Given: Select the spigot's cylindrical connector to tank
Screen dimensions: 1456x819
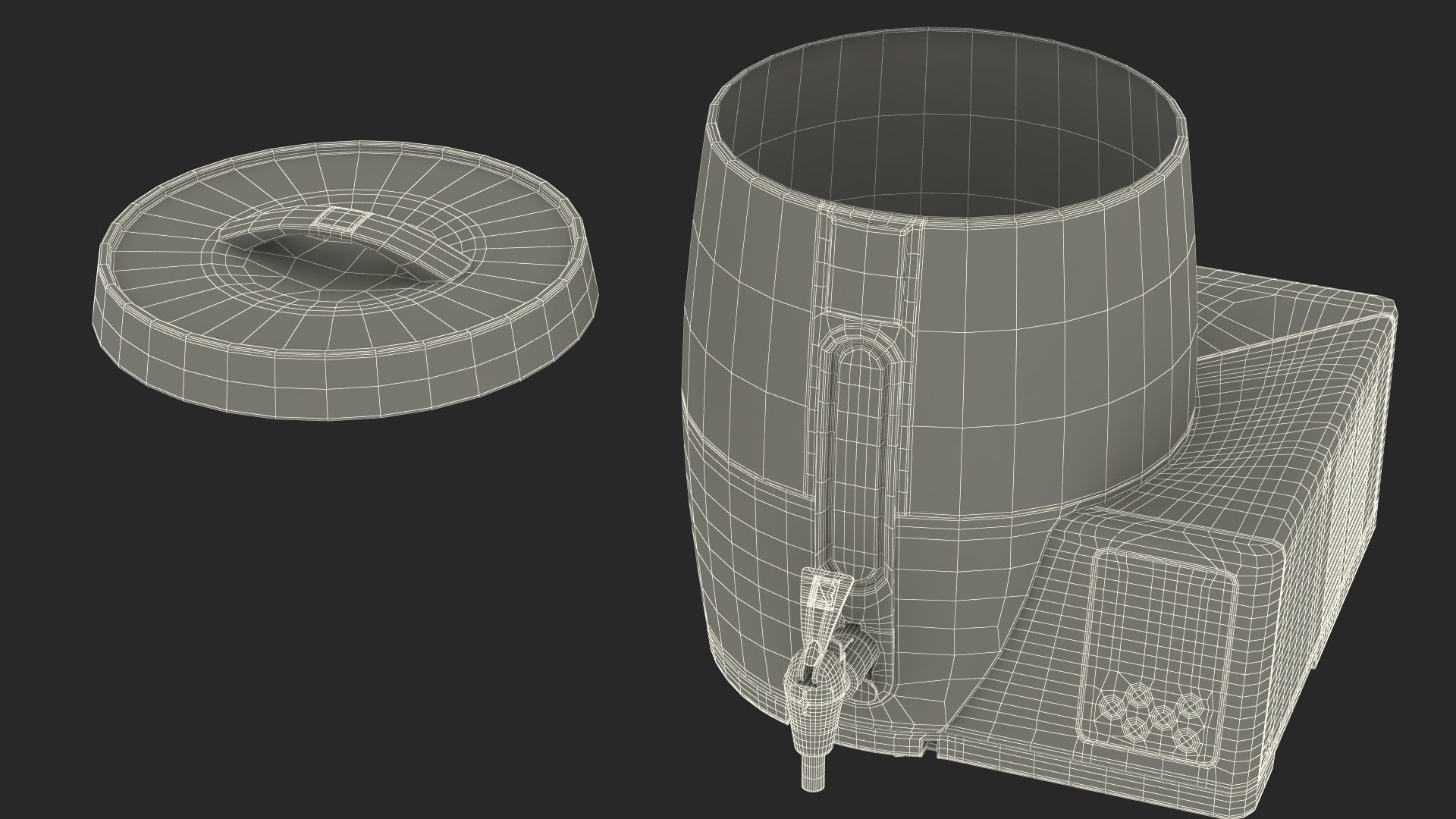Looking at the screenshot, I should 863,649.
